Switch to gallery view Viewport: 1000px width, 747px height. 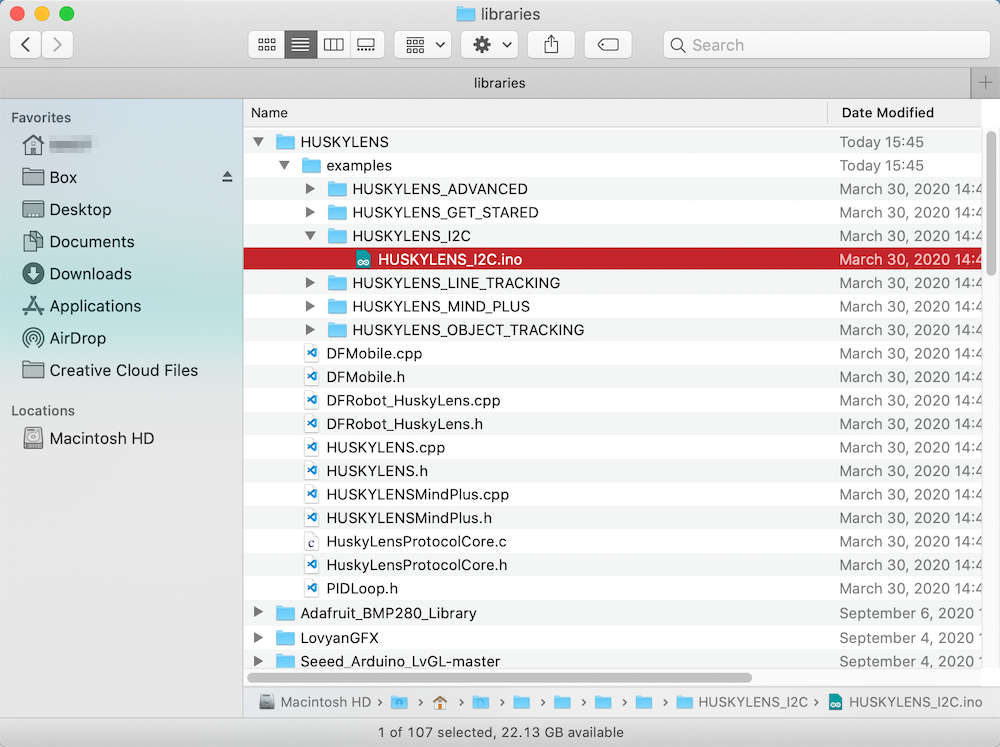coord(367,45)
